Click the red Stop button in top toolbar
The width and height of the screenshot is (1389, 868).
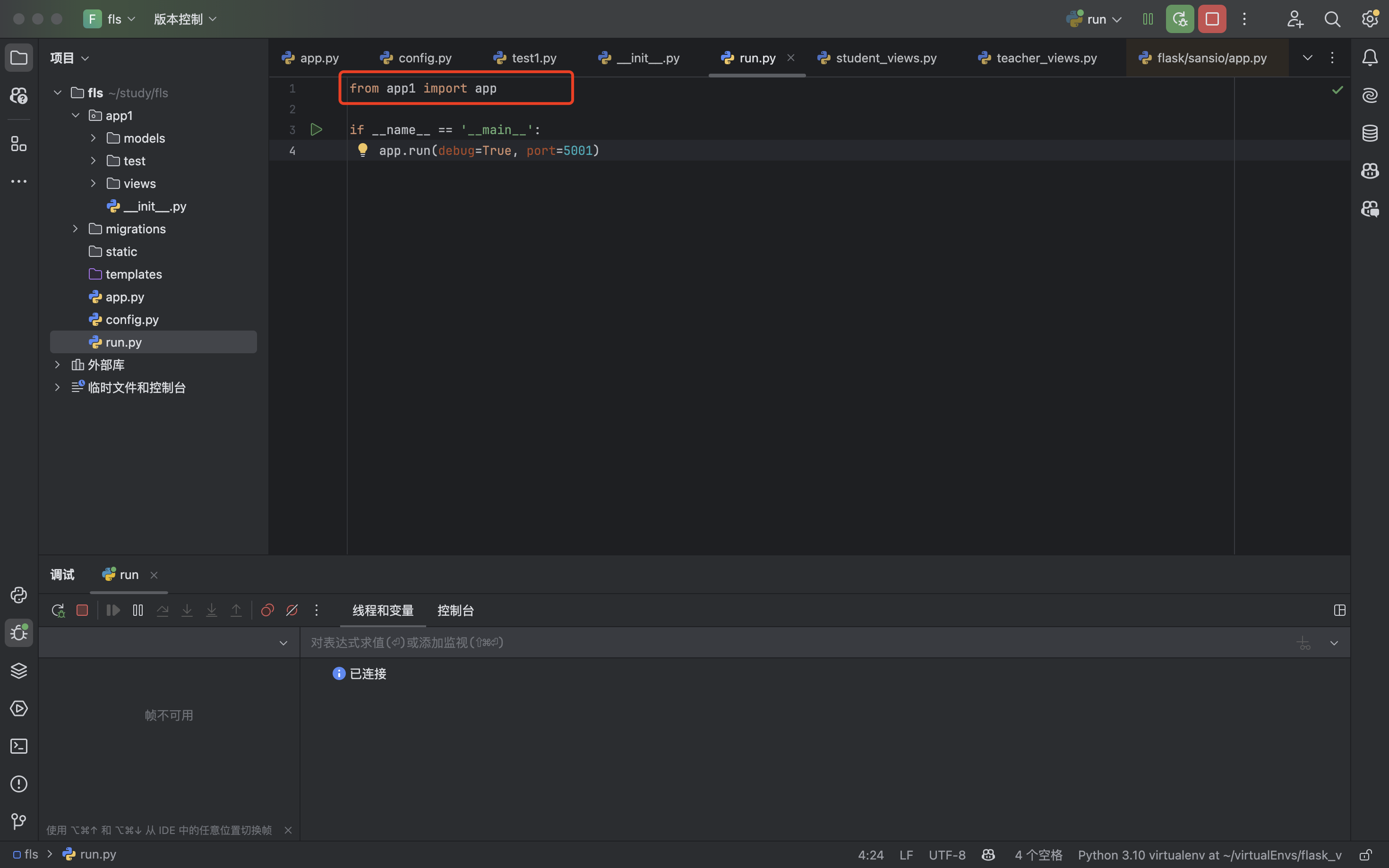point(1211,19)
